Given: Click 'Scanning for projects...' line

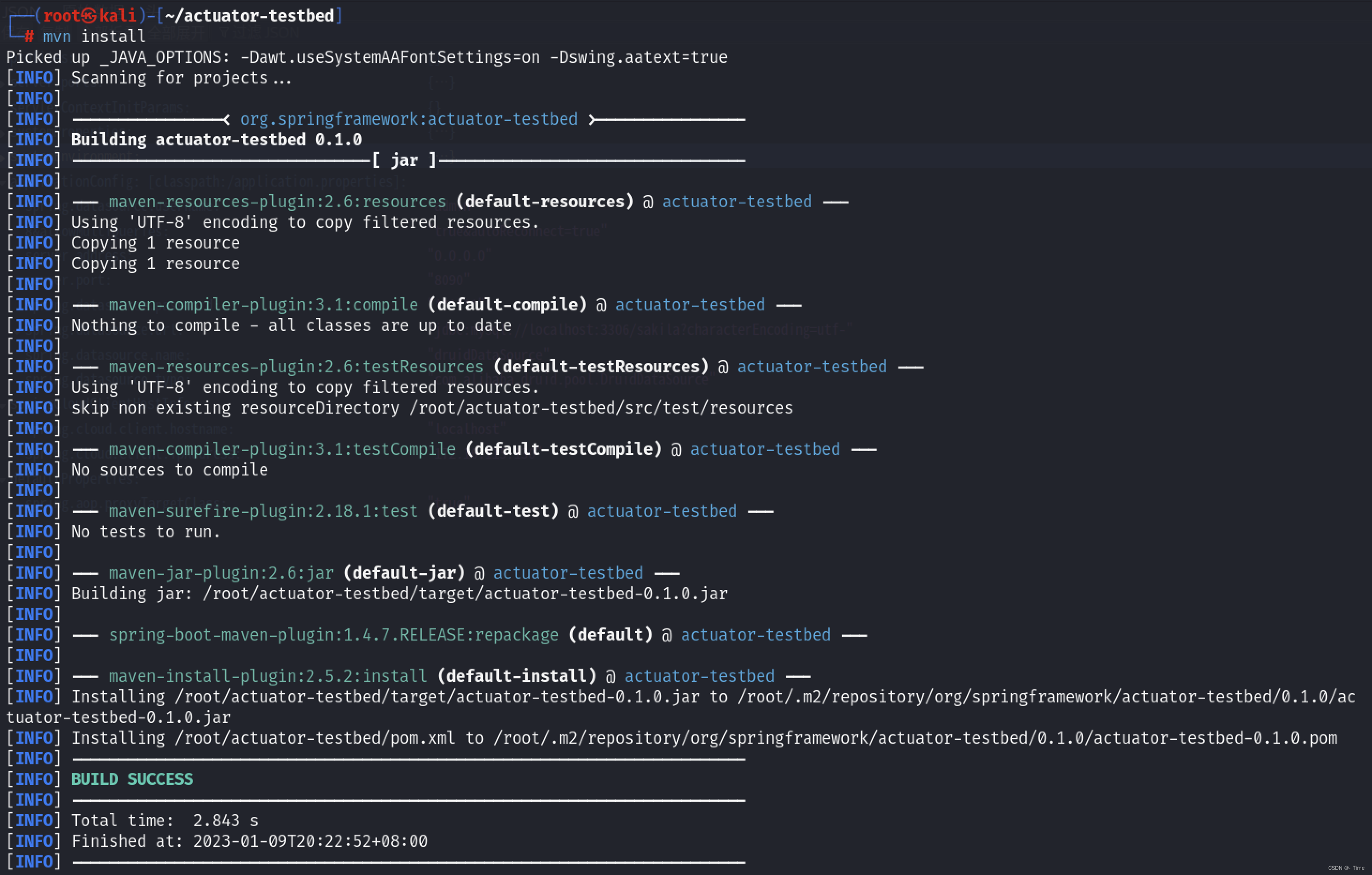Looking at the screenshot, I should [x=182, y=77].
